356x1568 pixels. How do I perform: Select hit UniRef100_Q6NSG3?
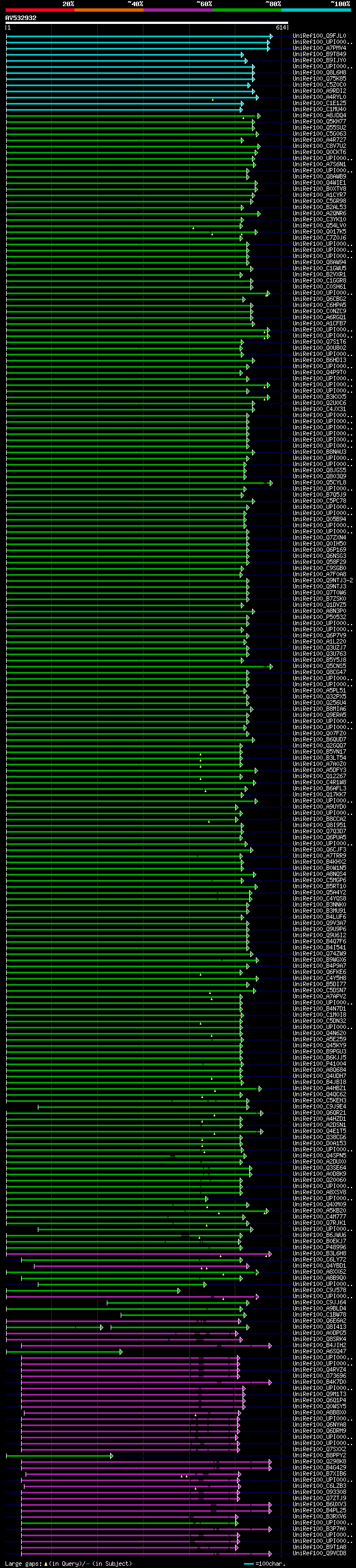(319, 556)
